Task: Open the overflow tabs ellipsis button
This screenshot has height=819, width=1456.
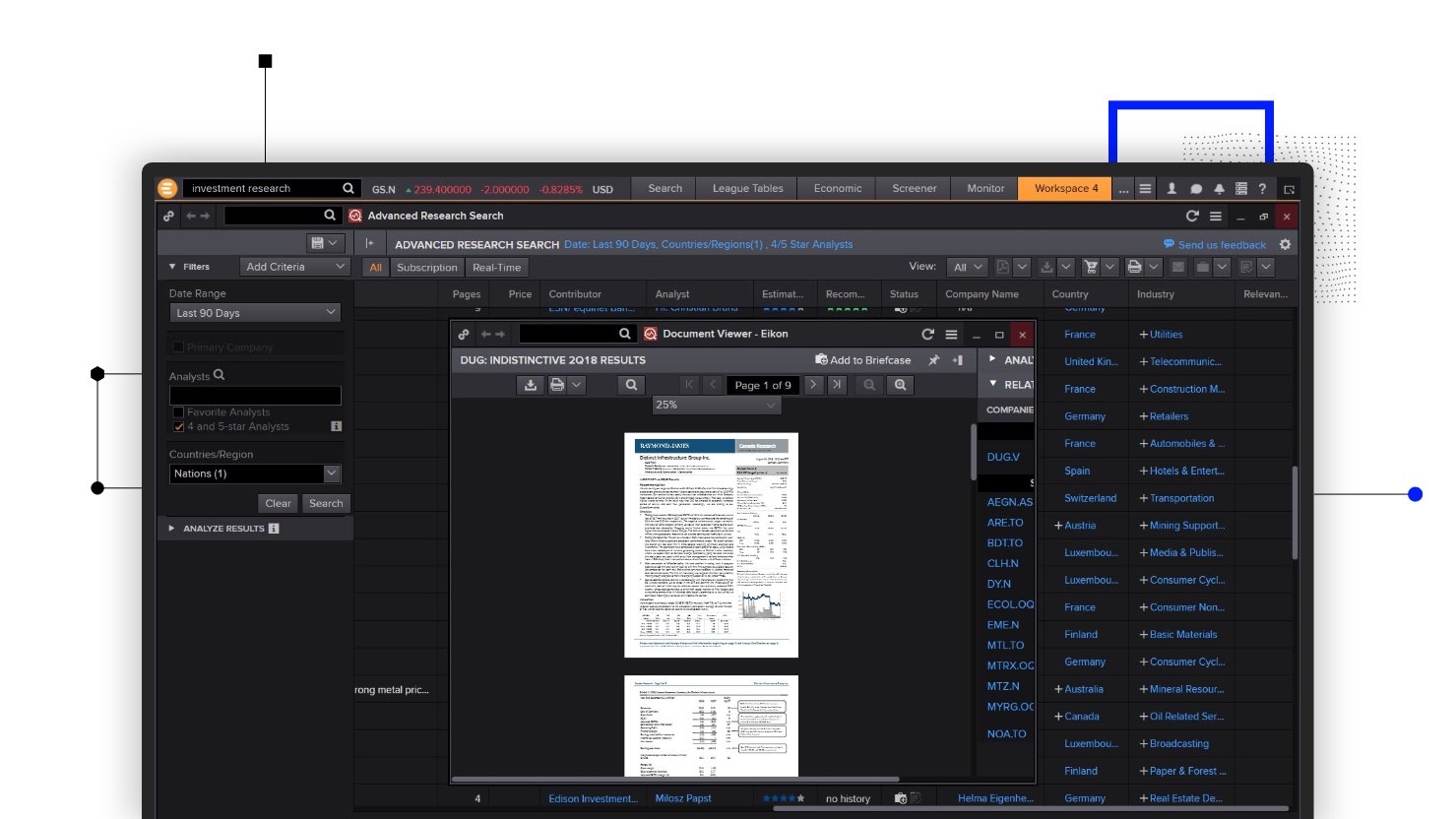Action: pyautogui.click(x=1123, y=189)
